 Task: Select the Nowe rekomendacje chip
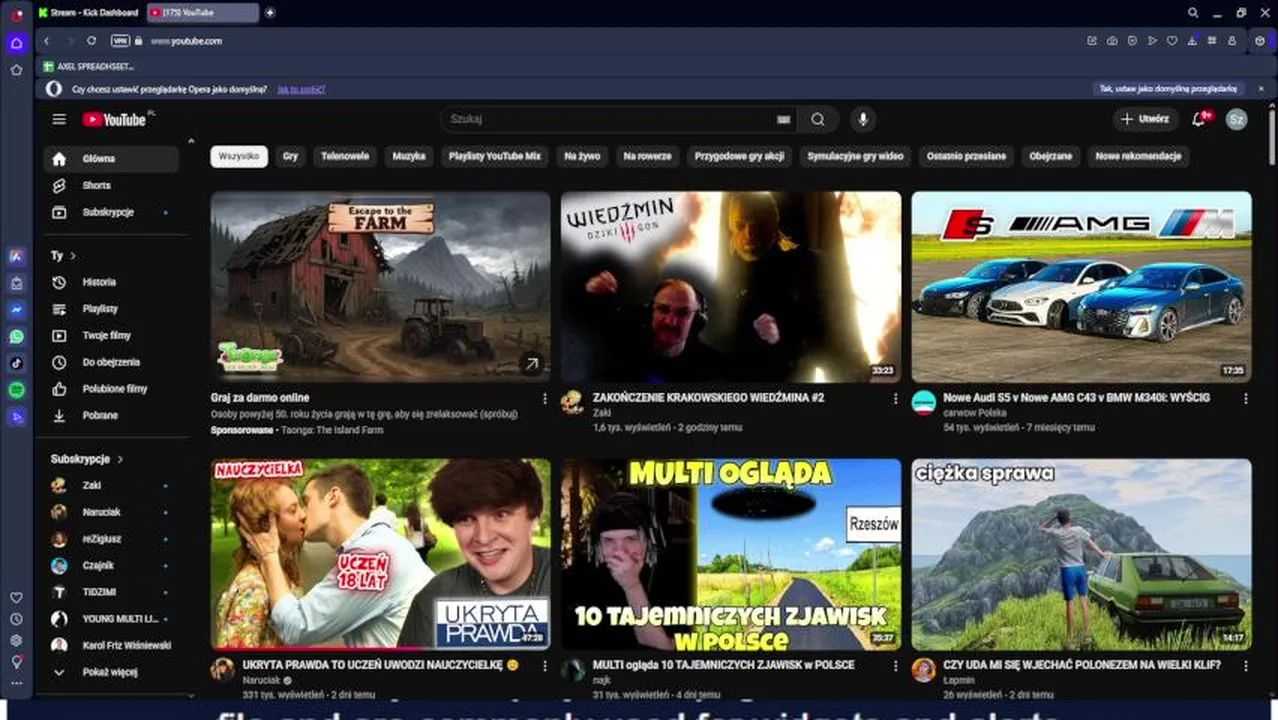click(1138, 156)
